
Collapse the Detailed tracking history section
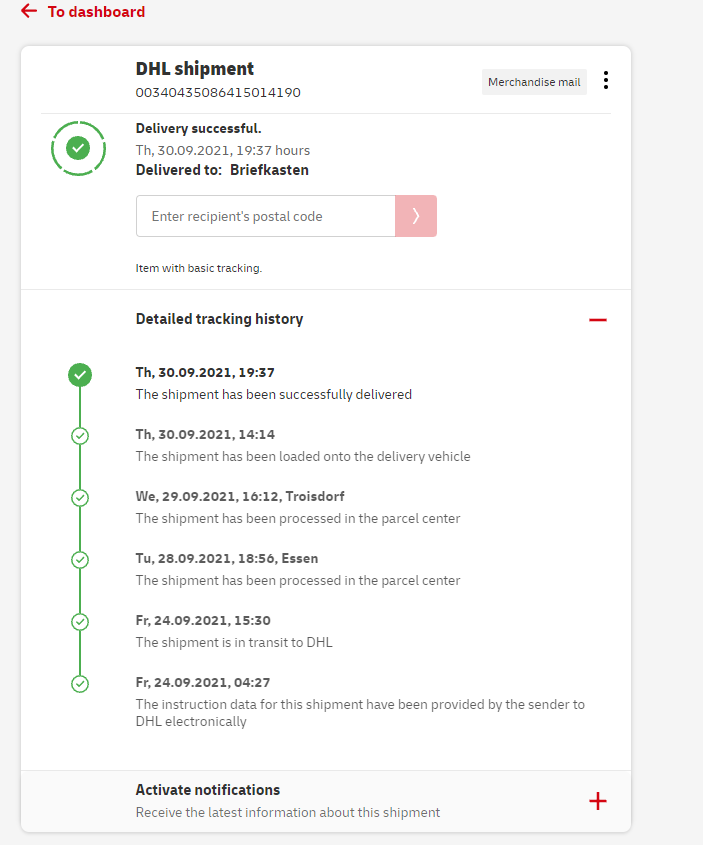coord(598,320)
